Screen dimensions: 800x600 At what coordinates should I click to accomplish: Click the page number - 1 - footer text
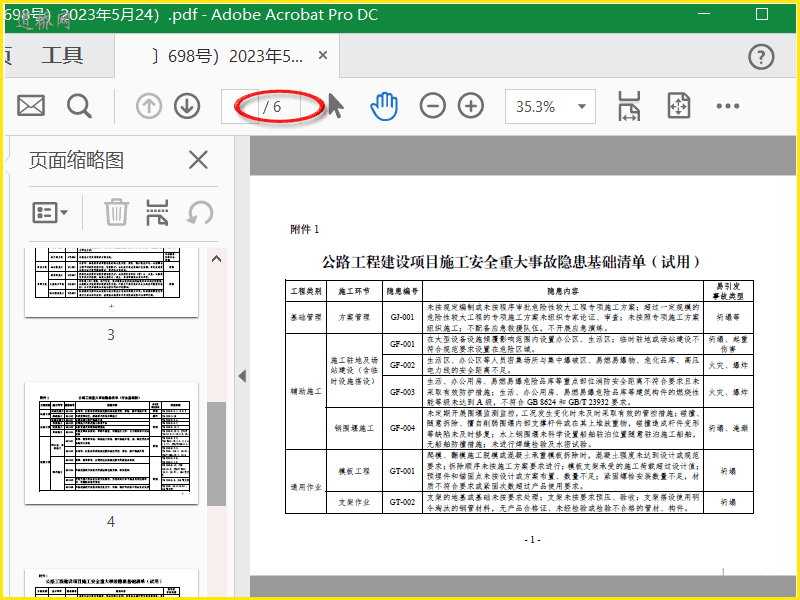click(532, 540)
